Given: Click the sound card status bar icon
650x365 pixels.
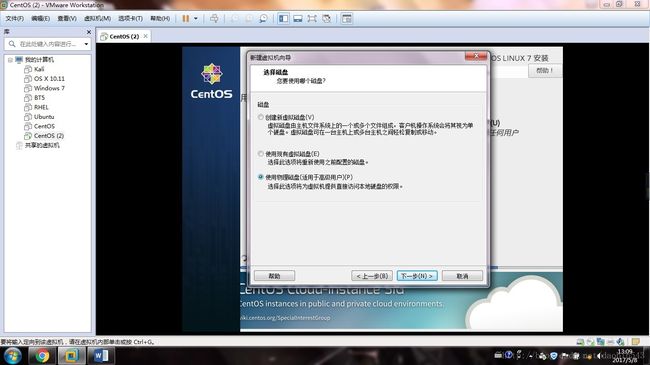Looking at the screenshot, I should pos(620,342).
